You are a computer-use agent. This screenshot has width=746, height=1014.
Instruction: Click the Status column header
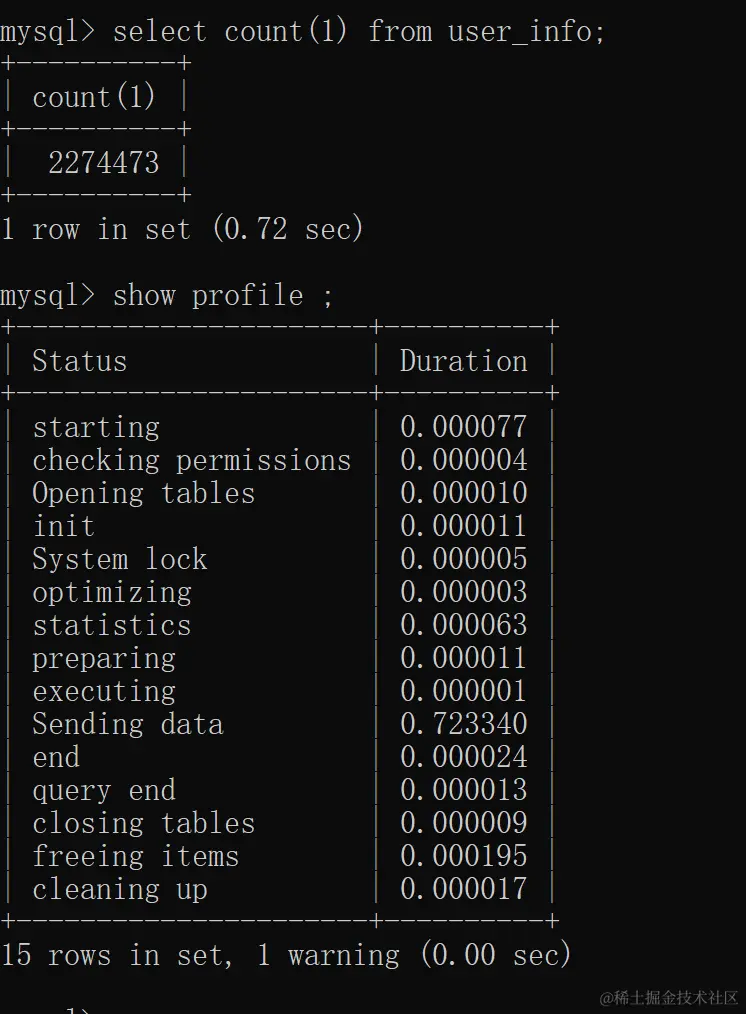[80, 361]
